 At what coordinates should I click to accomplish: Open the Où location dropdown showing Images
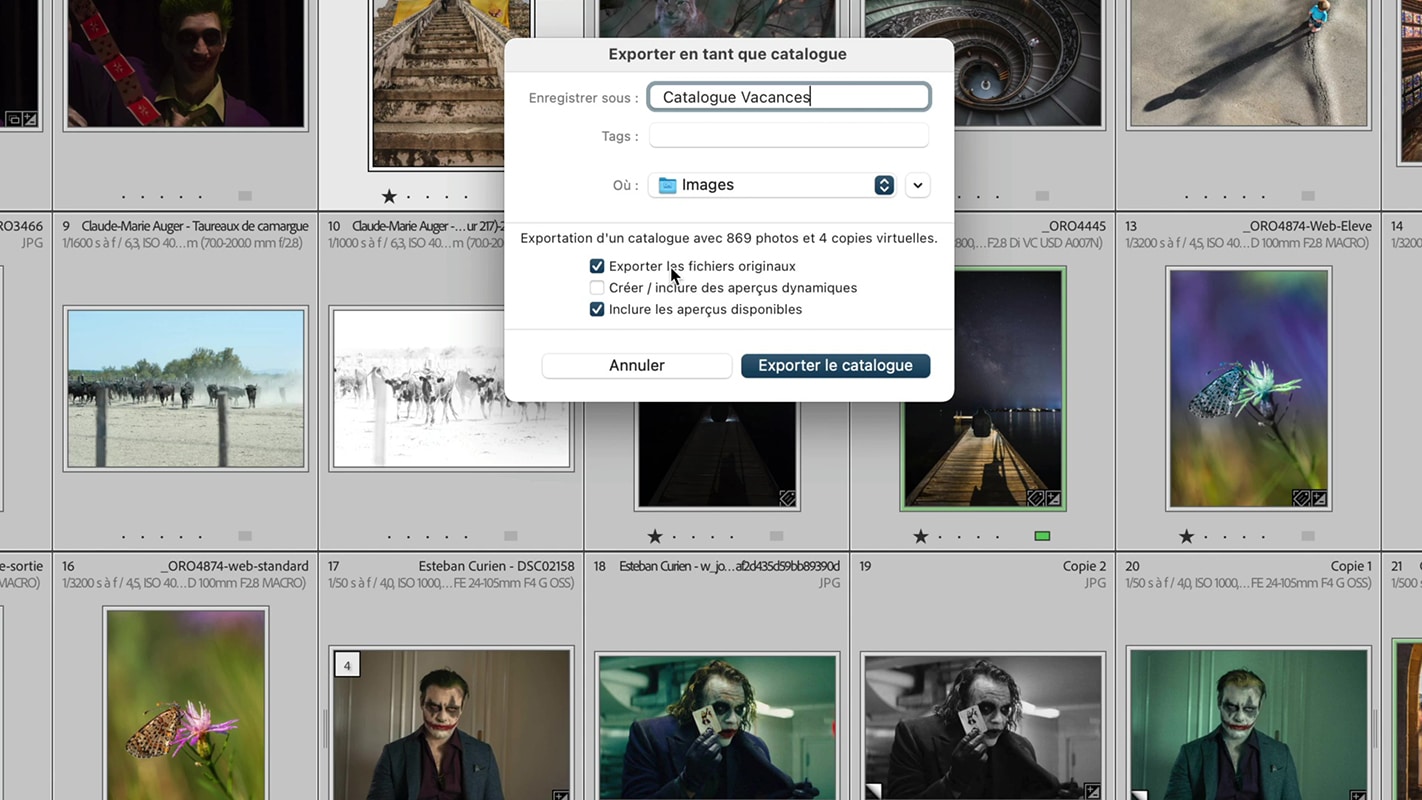click(773, 185)
